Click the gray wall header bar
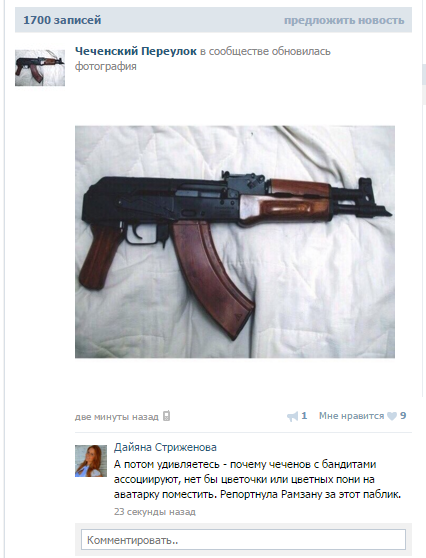Image resolution: width=426 pixels, height=558 pixels. (x=213, y=20)
